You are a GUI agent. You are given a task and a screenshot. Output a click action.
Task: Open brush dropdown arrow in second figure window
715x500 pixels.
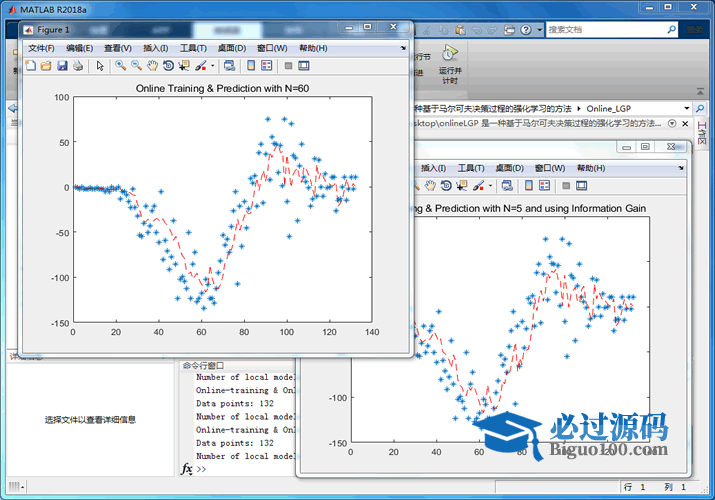490,186
